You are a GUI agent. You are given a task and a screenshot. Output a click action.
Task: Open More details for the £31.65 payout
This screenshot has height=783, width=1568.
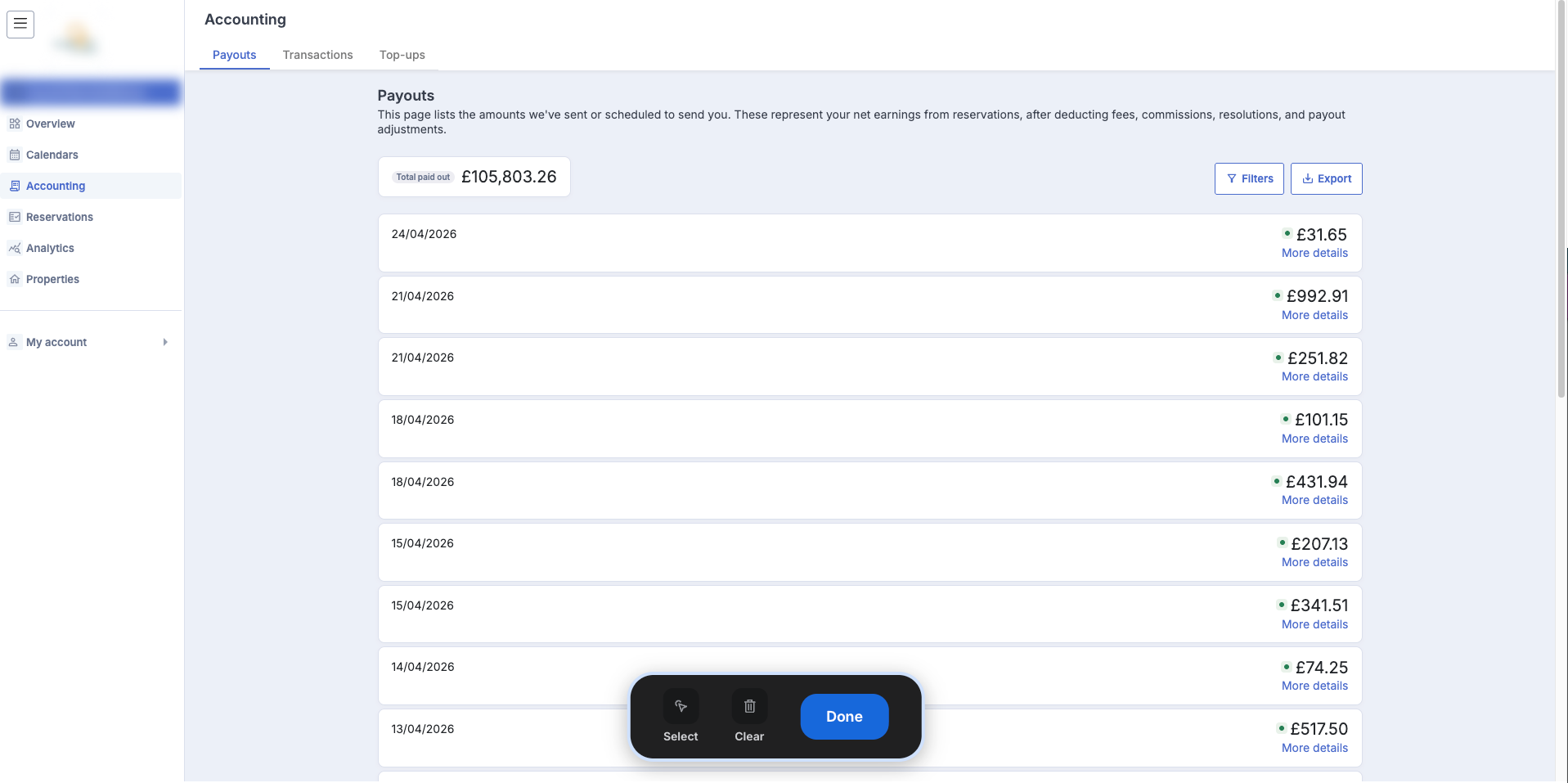tap(1314, 253)
